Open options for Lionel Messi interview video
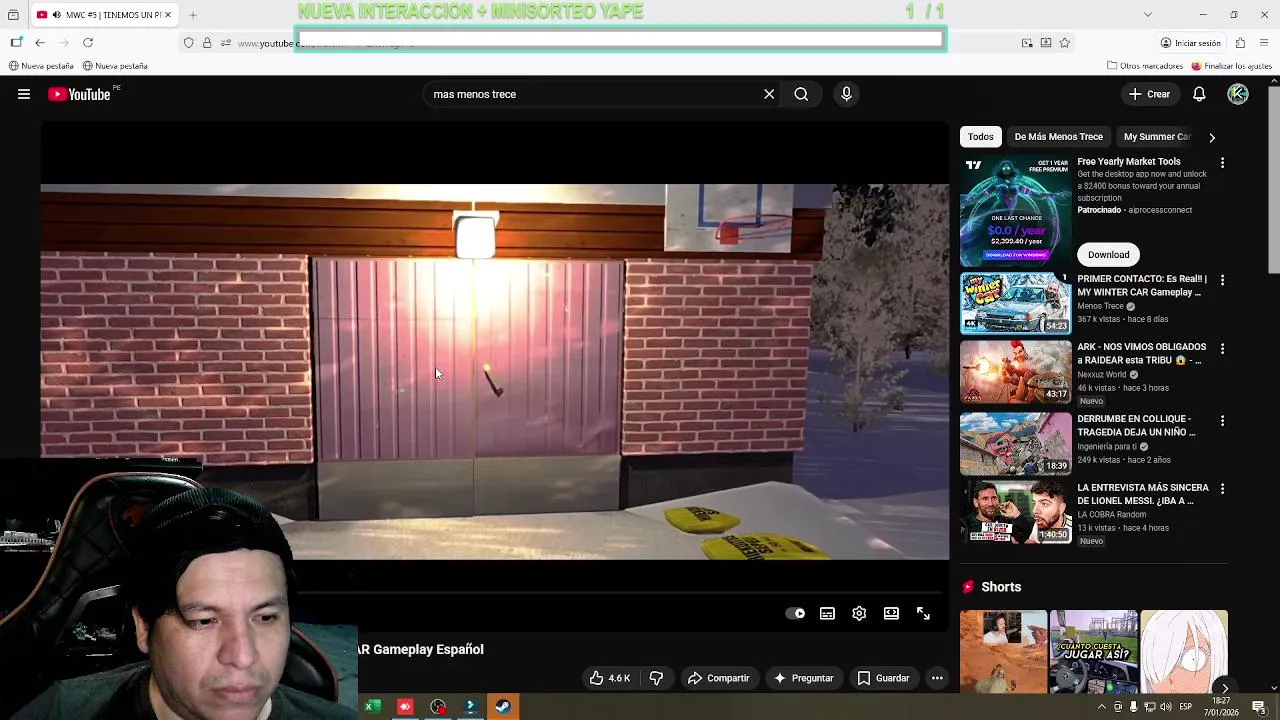 pyautogui.click(x=1222, y=489)
